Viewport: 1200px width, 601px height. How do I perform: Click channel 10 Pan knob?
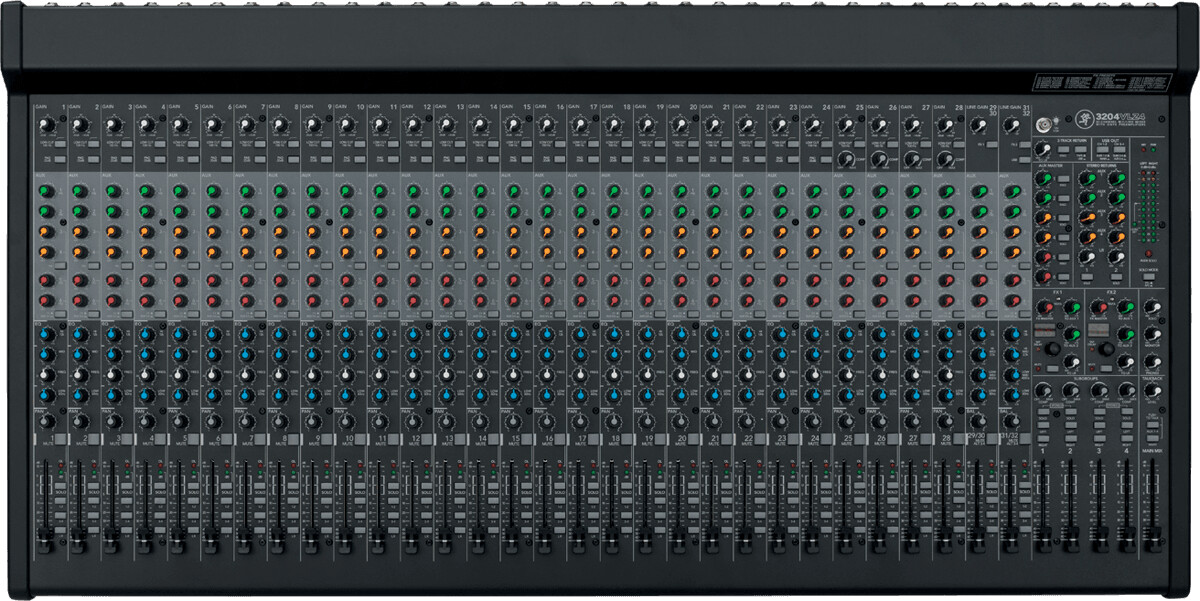346,422
